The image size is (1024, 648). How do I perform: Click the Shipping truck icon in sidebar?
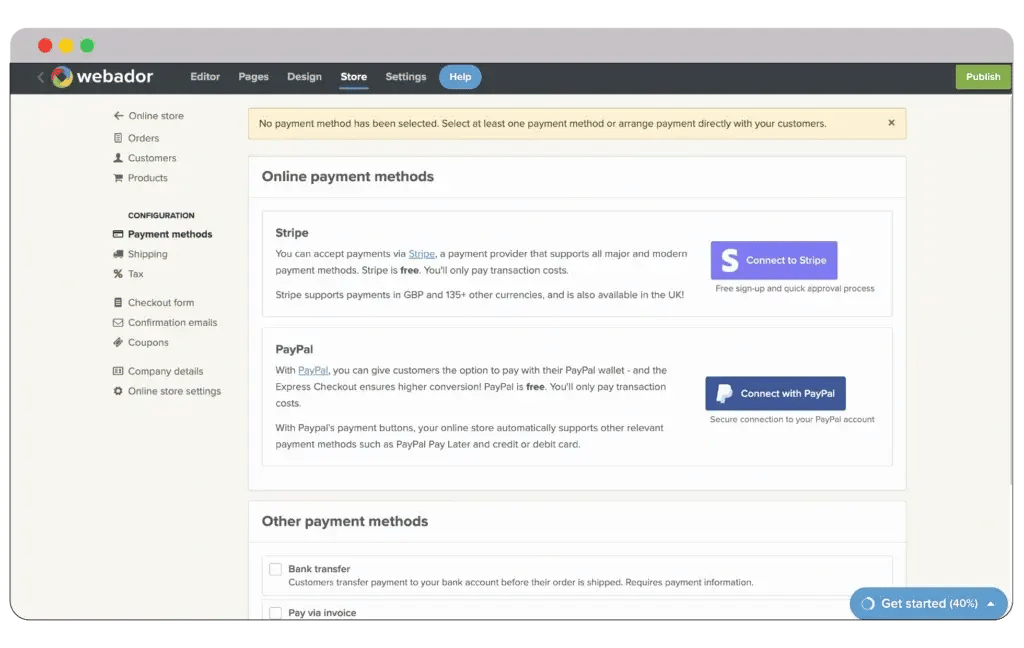click(118, 254)
